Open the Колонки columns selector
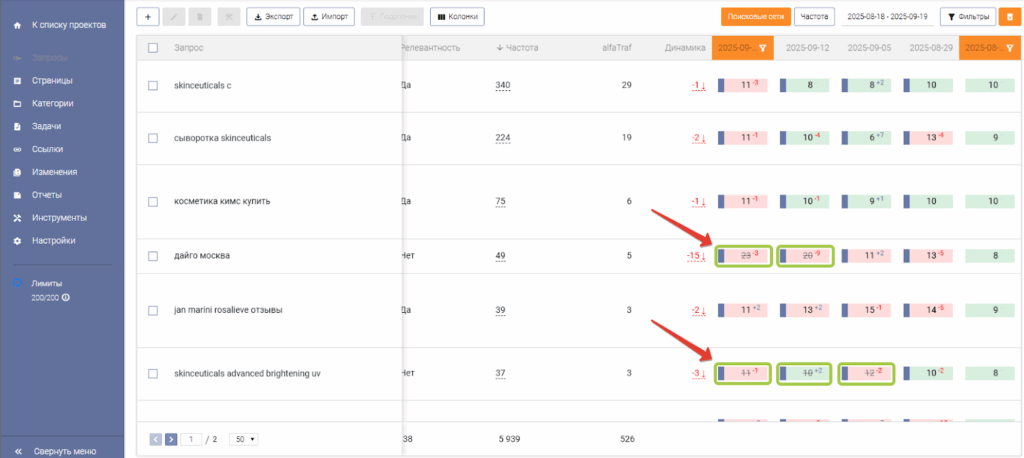 pos(458,17)
